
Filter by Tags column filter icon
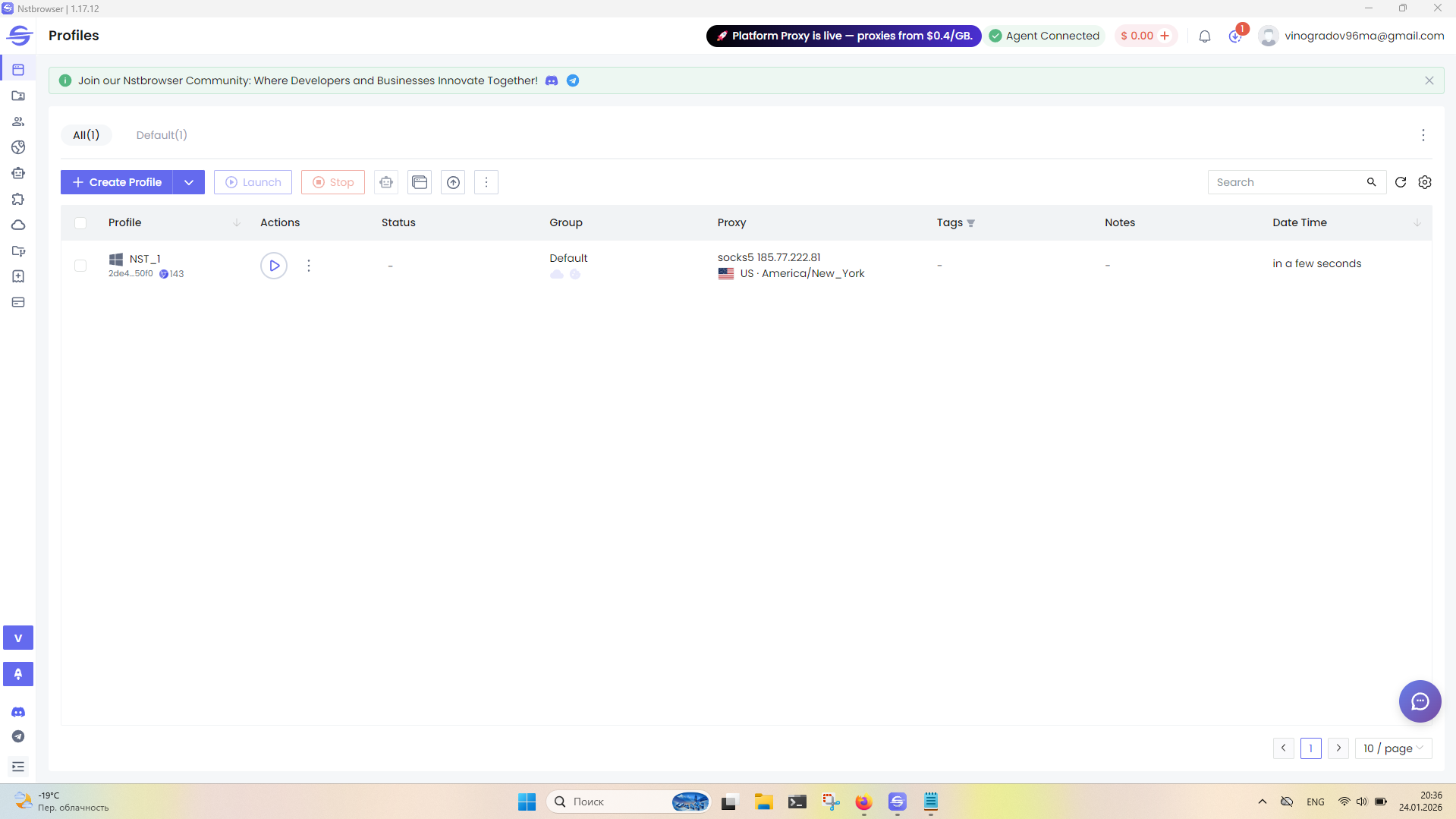[x=970, y=223]
